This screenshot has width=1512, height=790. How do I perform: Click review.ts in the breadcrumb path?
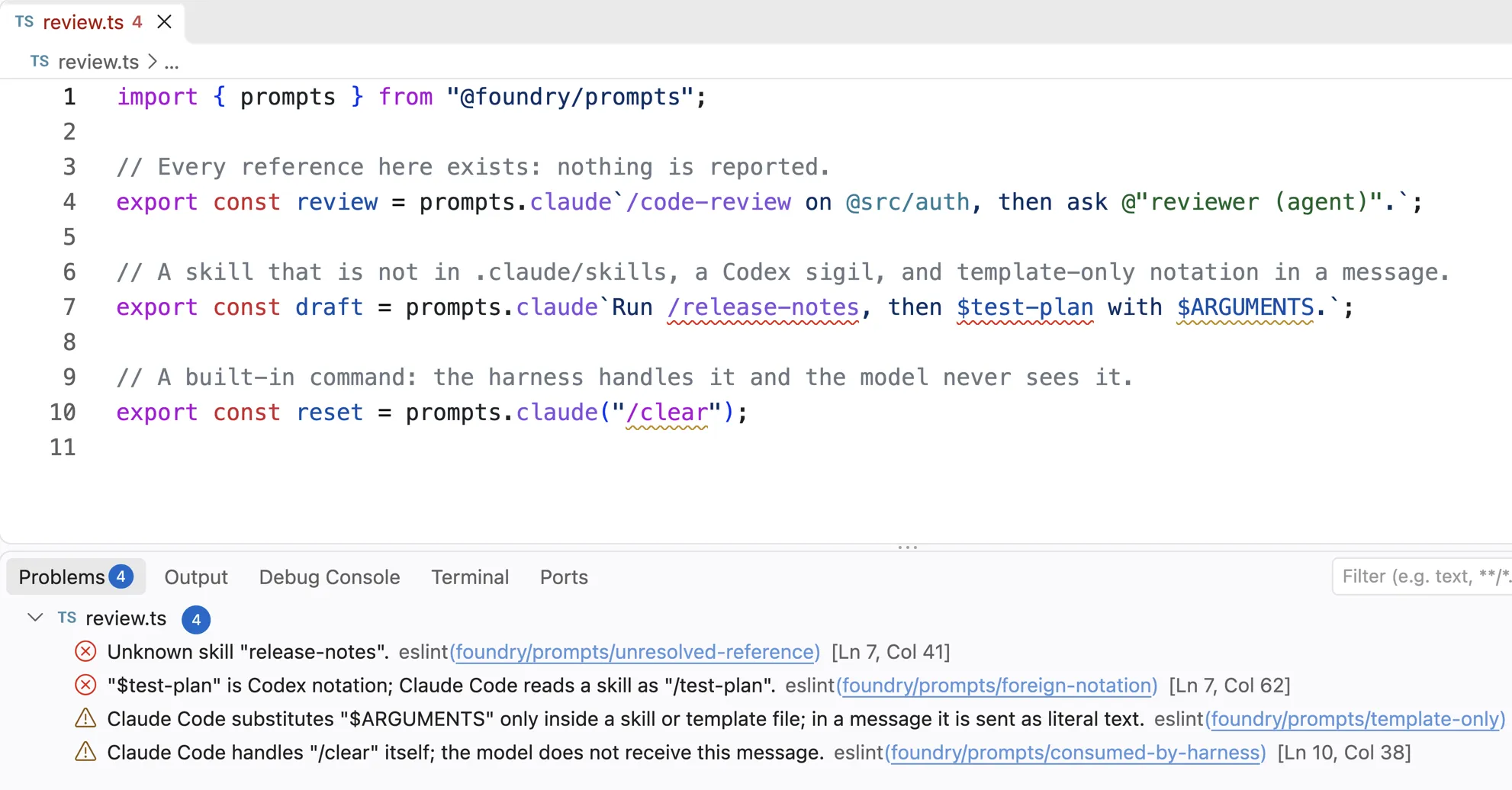click(98, 62)
